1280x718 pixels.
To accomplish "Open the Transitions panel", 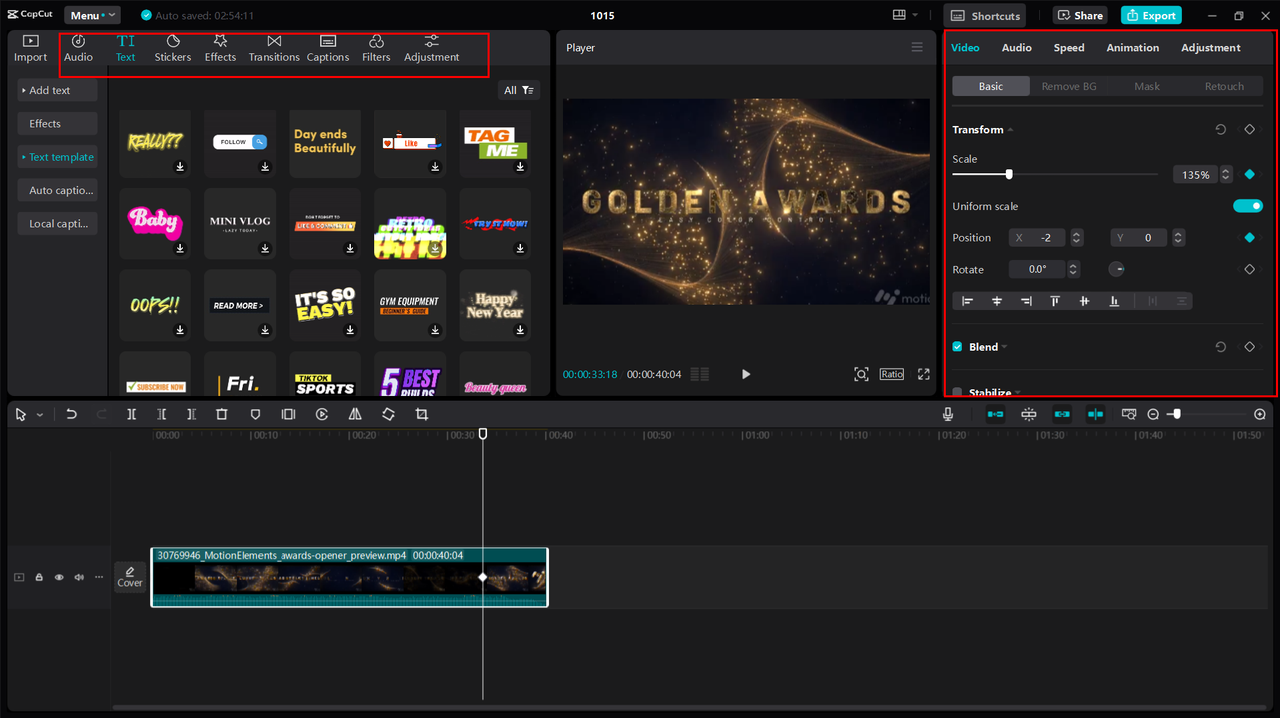I will (274, 48).
